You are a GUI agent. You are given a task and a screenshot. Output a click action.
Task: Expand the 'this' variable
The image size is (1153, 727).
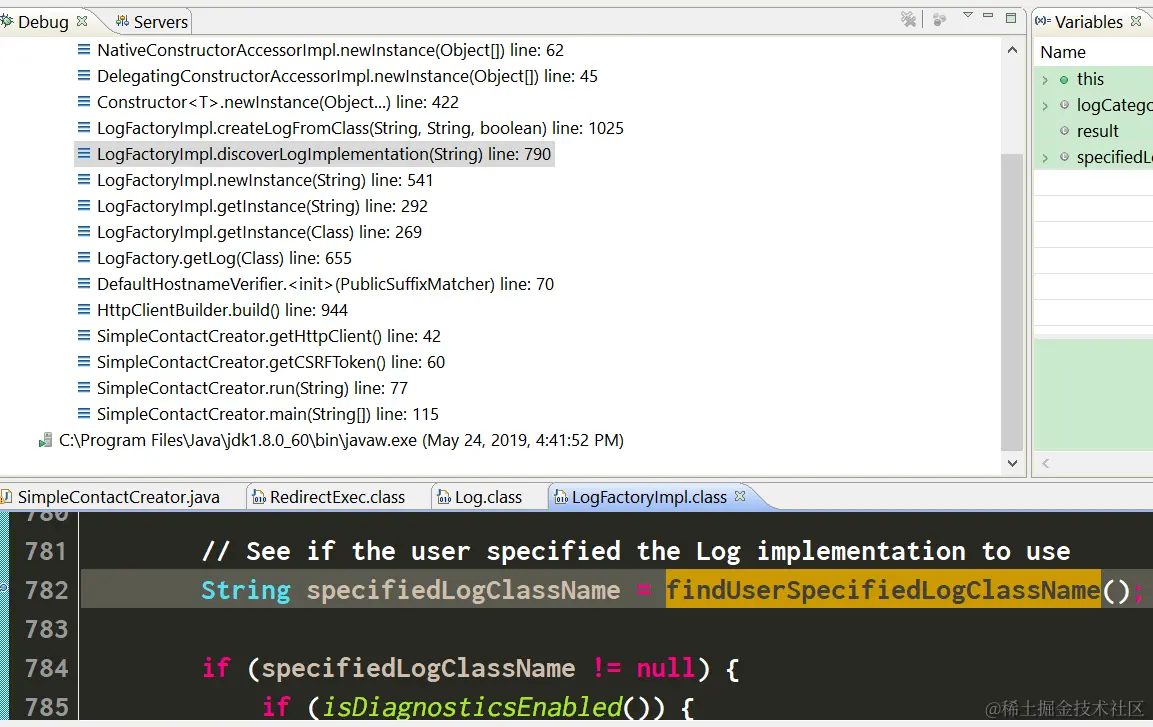pos(1045,79)
